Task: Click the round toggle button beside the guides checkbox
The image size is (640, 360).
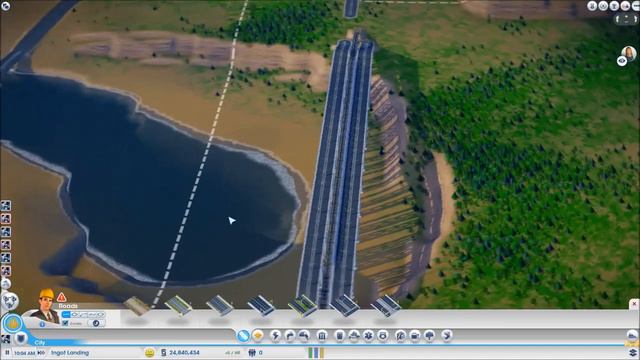Action: tap(96, 323)
